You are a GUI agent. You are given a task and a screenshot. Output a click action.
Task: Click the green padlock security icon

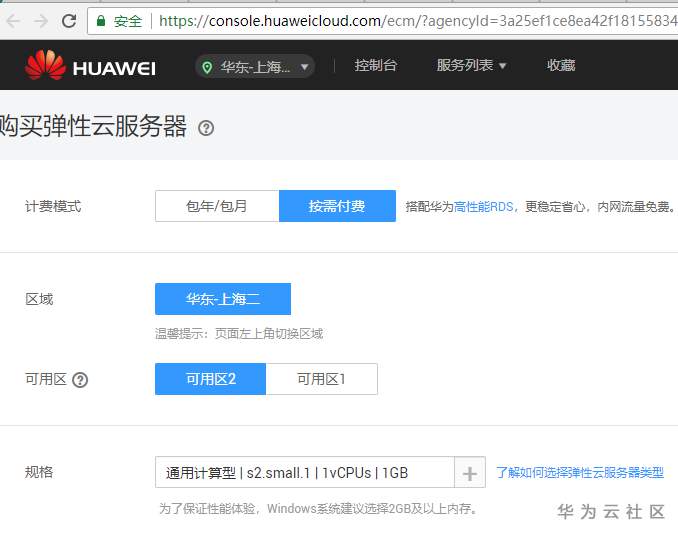tap(101, 21)
